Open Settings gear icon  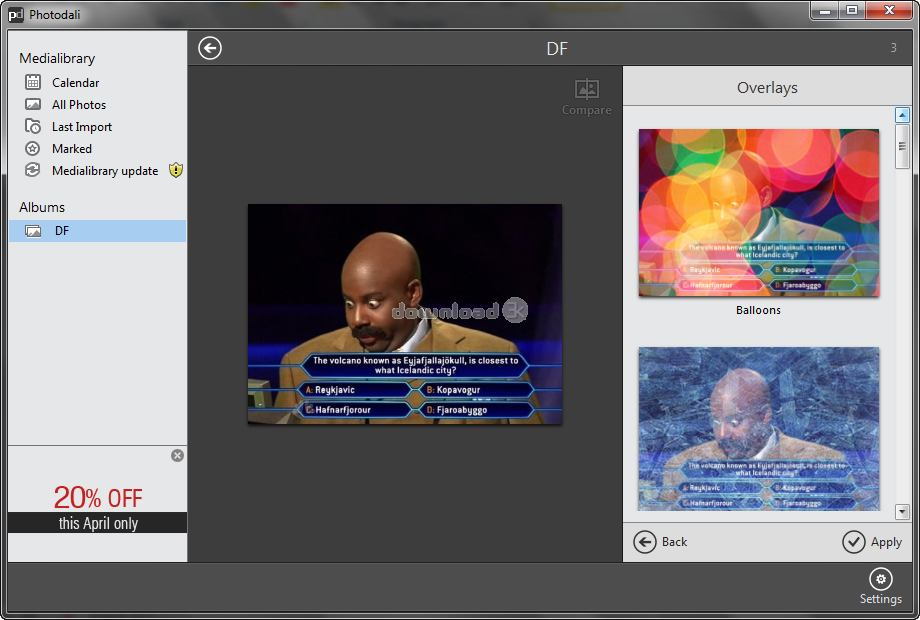tap(881, 579)
